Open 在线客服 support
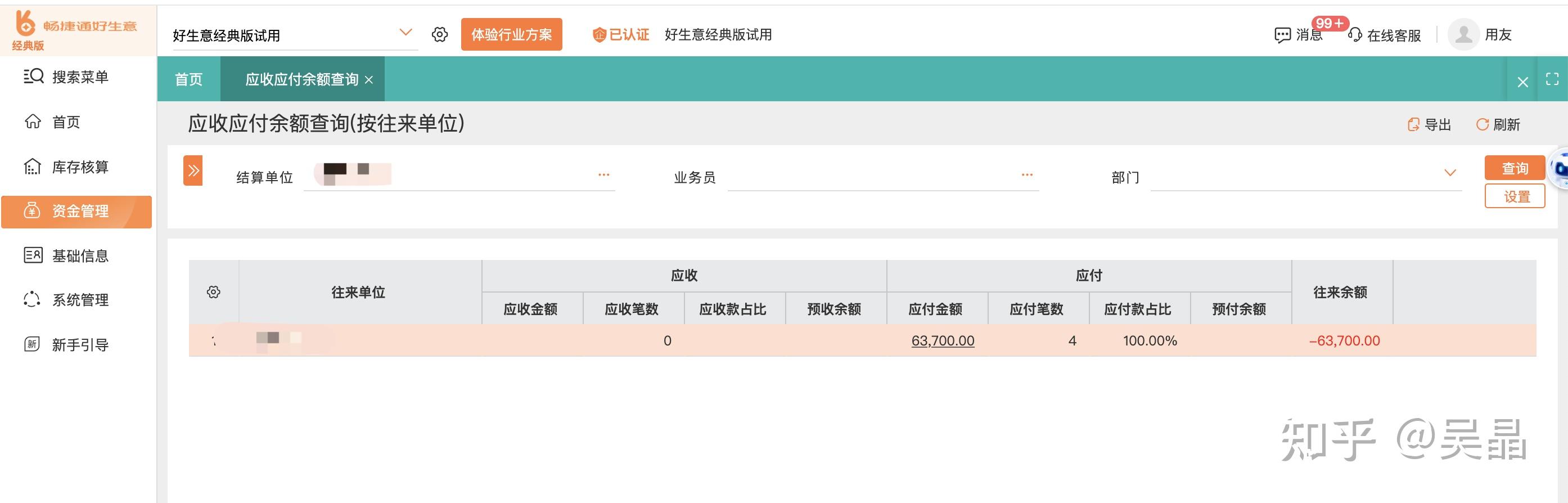Screen dimensions: 1568x503 click(1385, 35)
